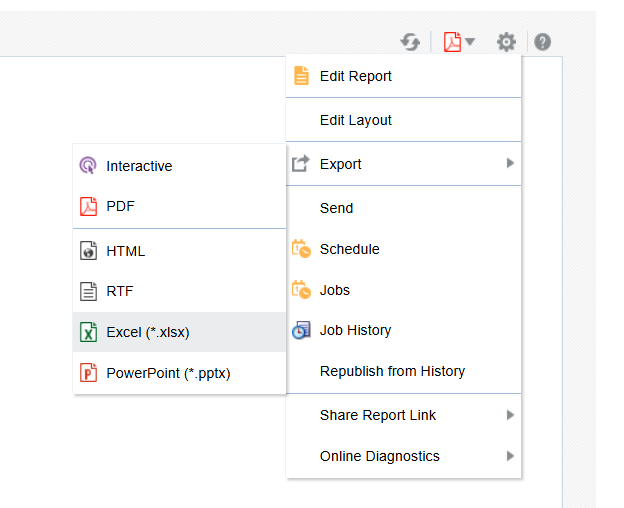
Task: Click the Jobs calendar clock icon
Action: tap(301, 290)
